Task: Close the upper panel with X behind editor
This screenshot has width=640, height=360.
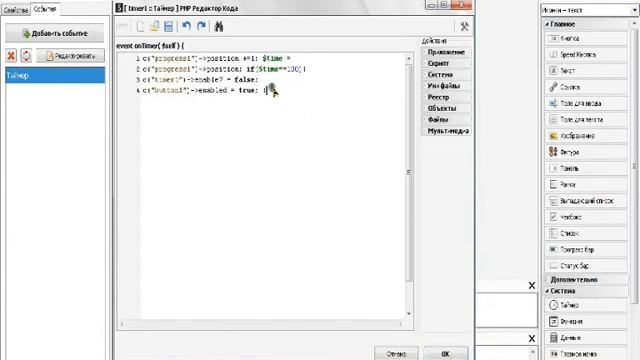Action: tap(531, 286)
